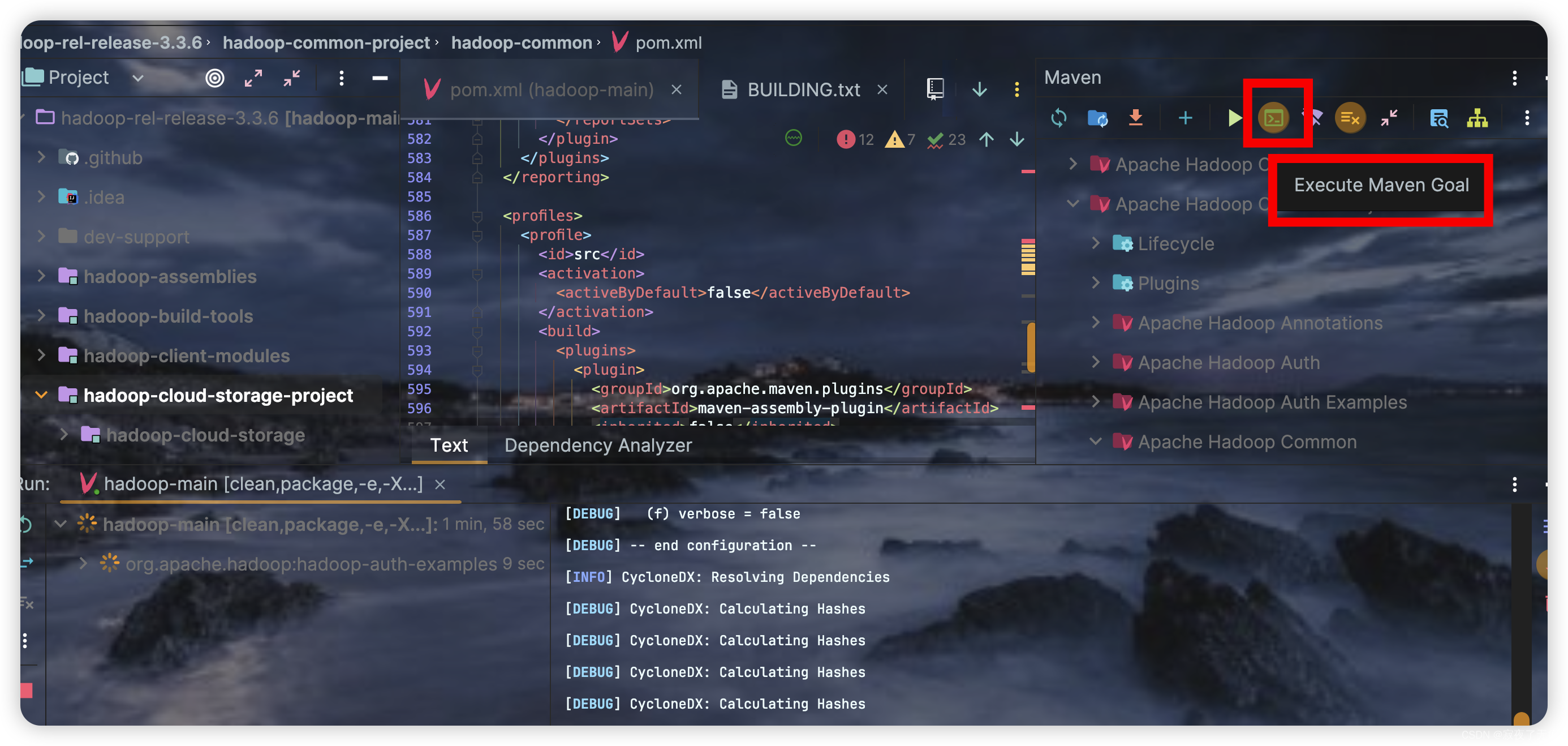
Task: Expand hadoop-client-modules folder
Action: click(41, 355)
